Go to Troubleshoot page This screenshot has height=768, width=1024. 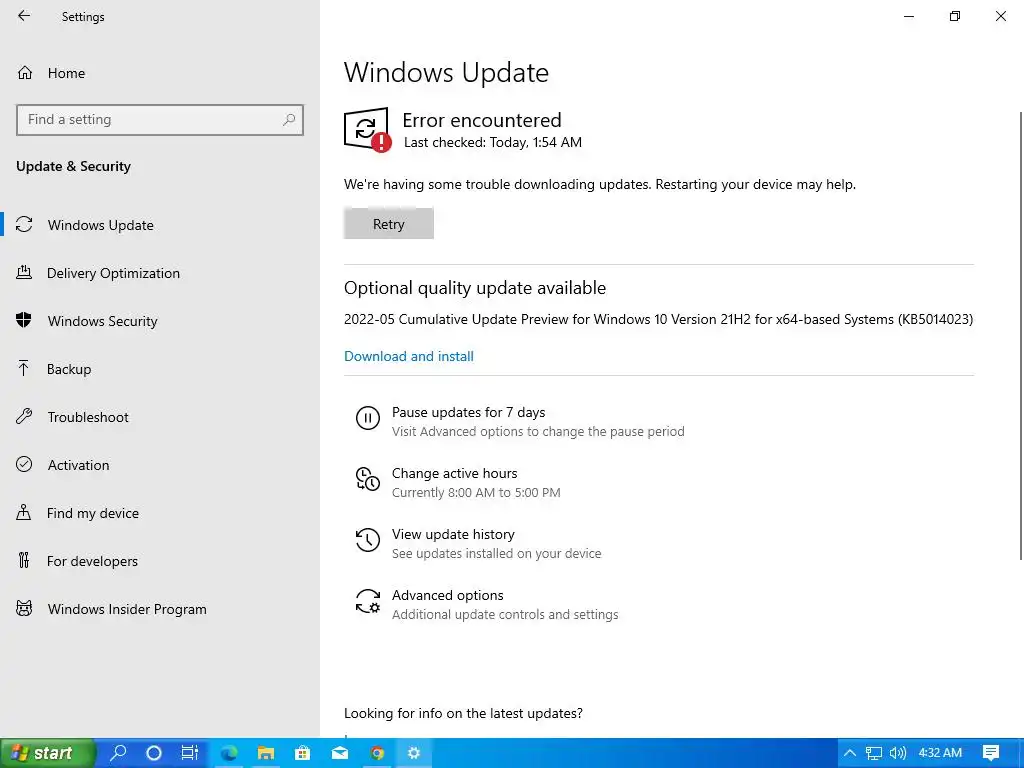click(x=88, y=417)
